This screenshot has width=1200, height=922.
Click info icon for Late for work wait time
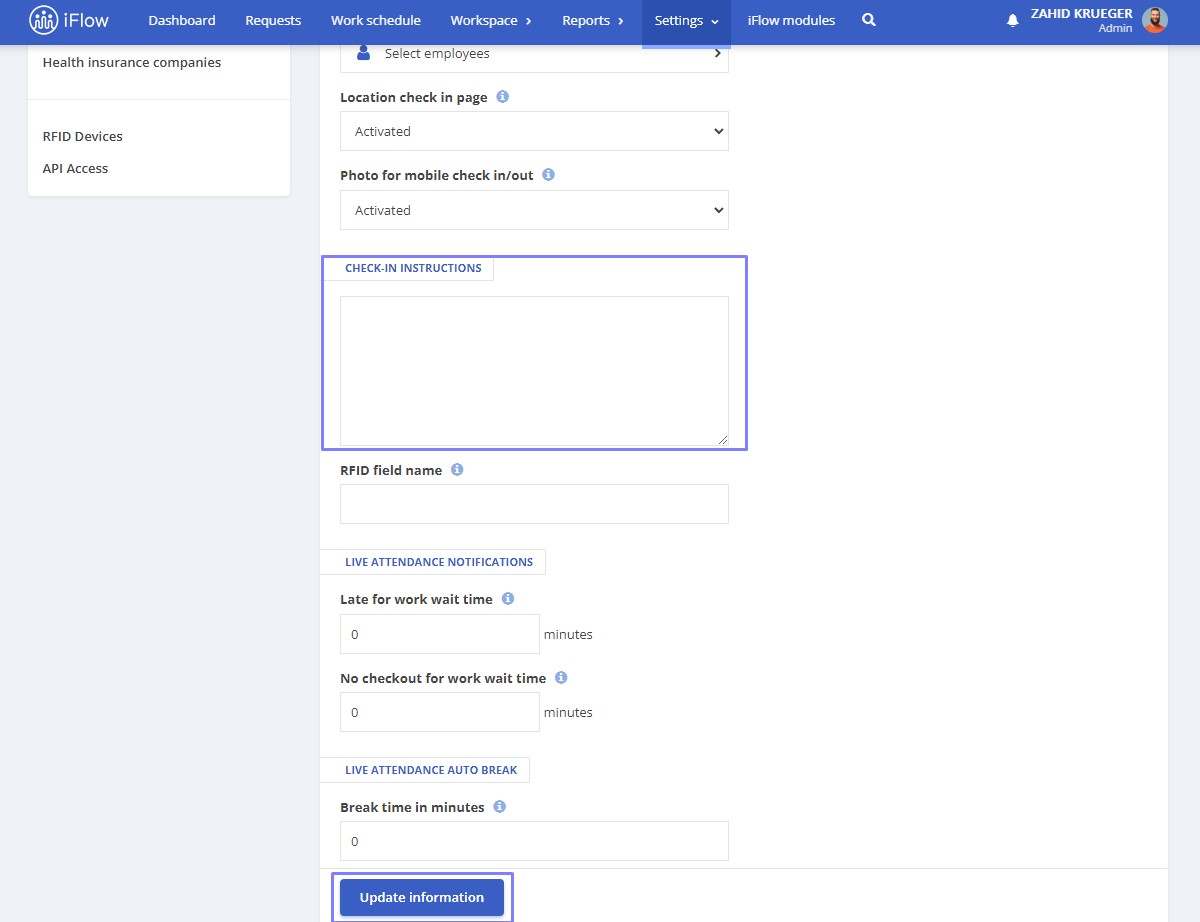(x=508, y=598)
